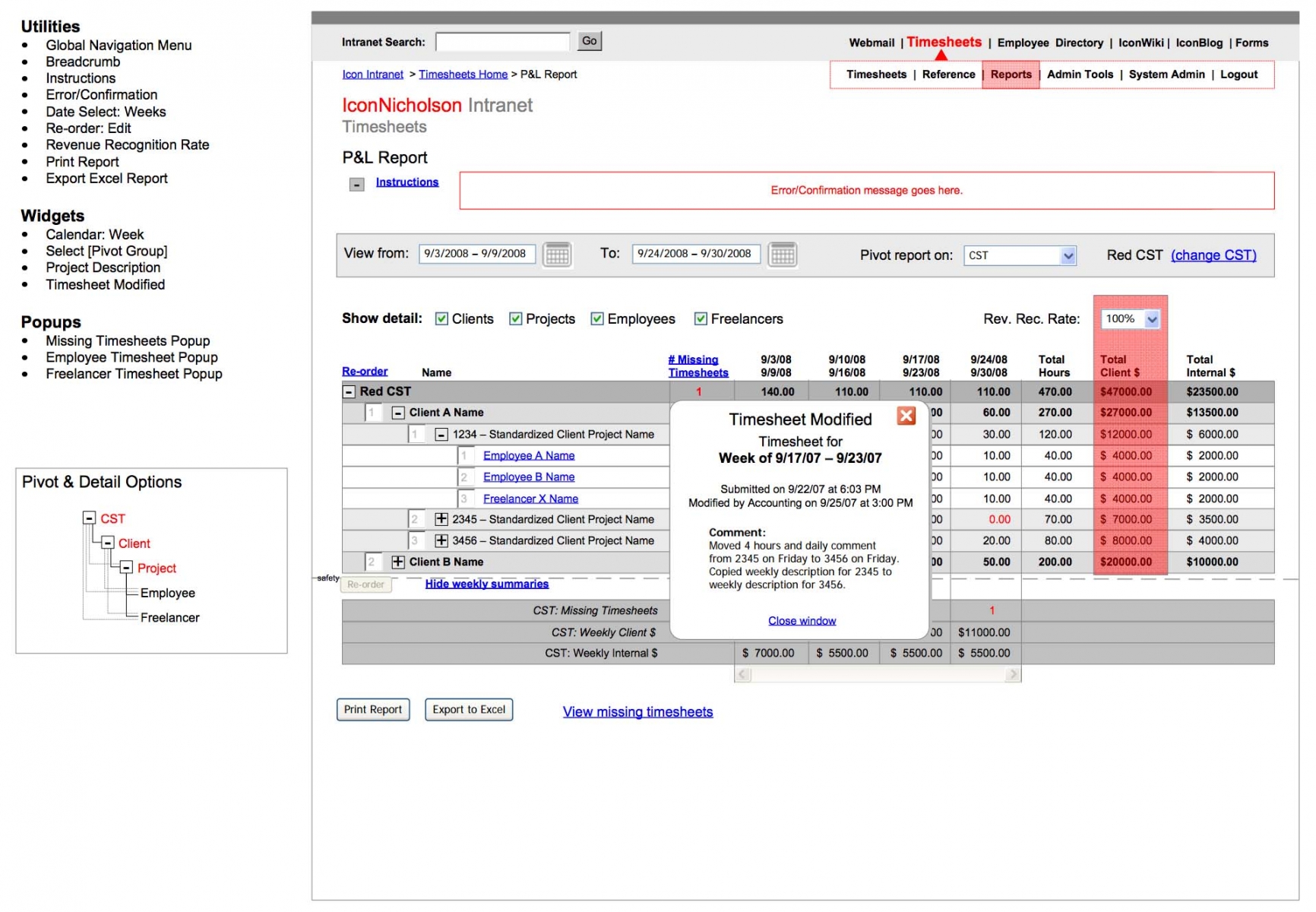Viewport: 1316px width, 912px height.
Task: Click the order number box for Client B Name
Action: [x=372, y=562]
